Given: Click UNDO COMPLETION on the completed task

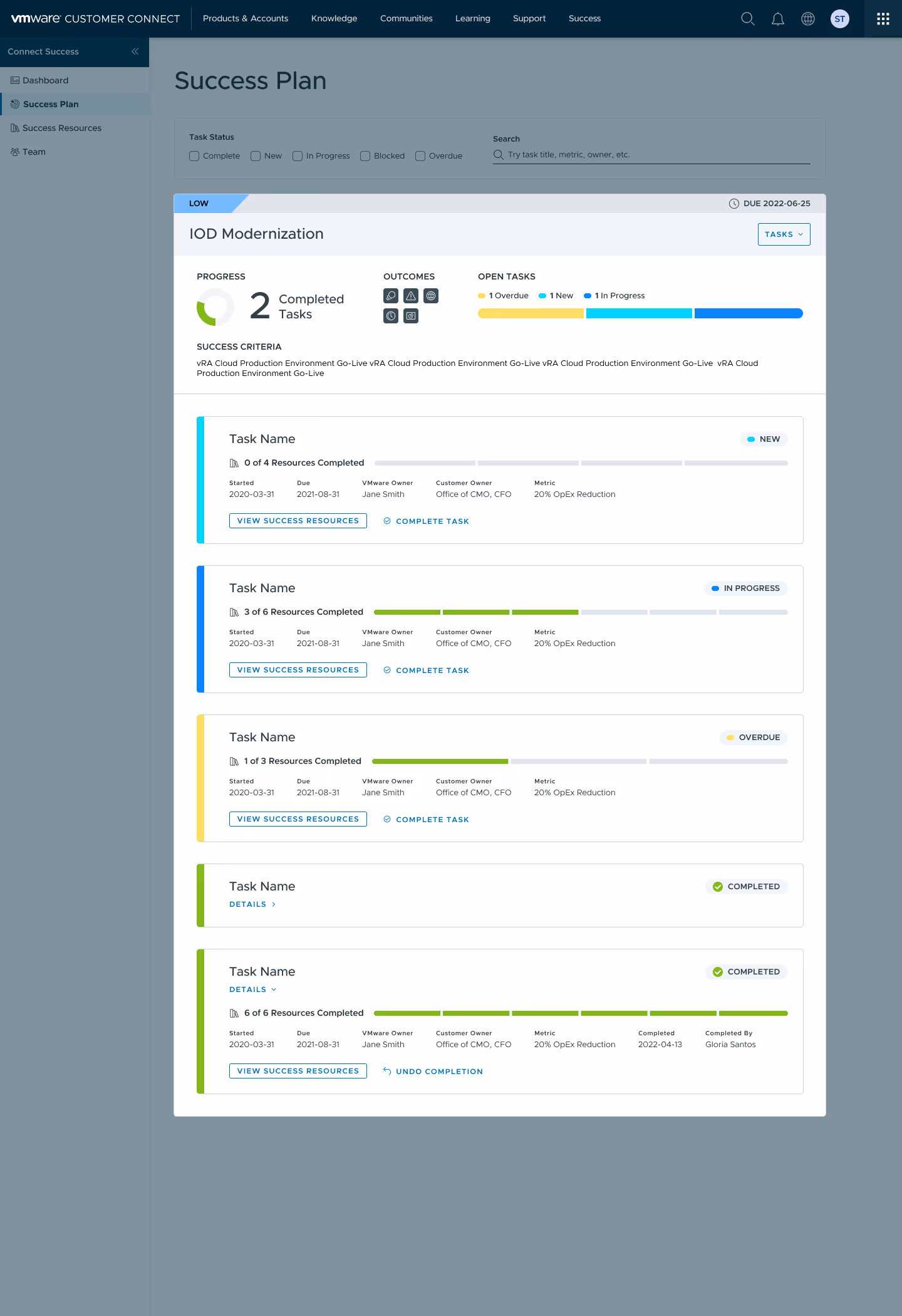Looking at the screenshot, I should (433, 1072).
